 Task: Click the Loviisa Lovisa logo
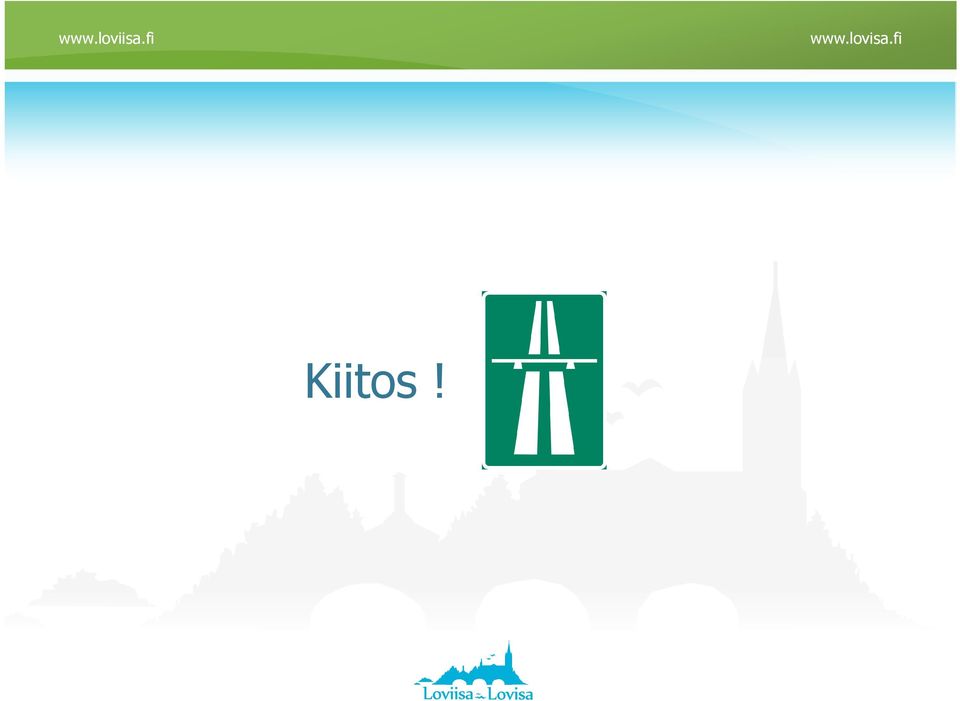(474, 671)
